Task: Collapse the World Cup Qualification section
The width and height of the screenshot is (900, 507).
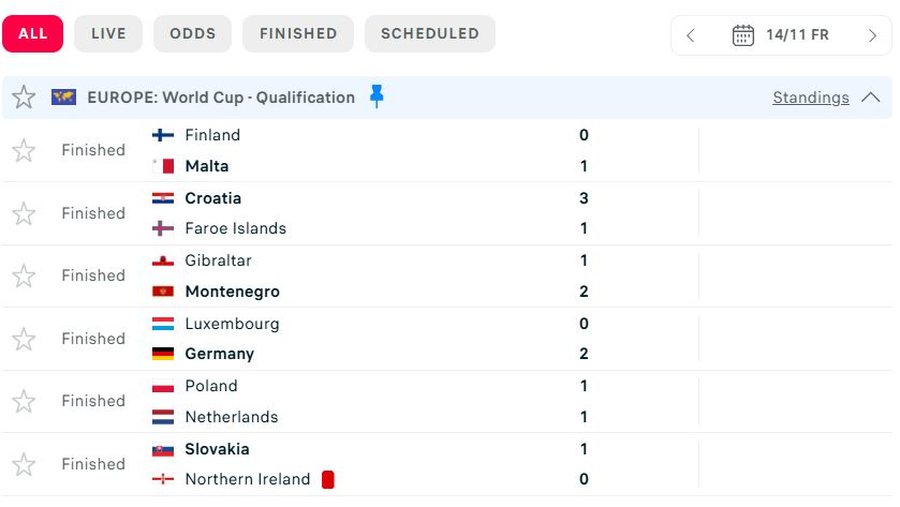Action: pyautogui.click(x=871, y=97)
